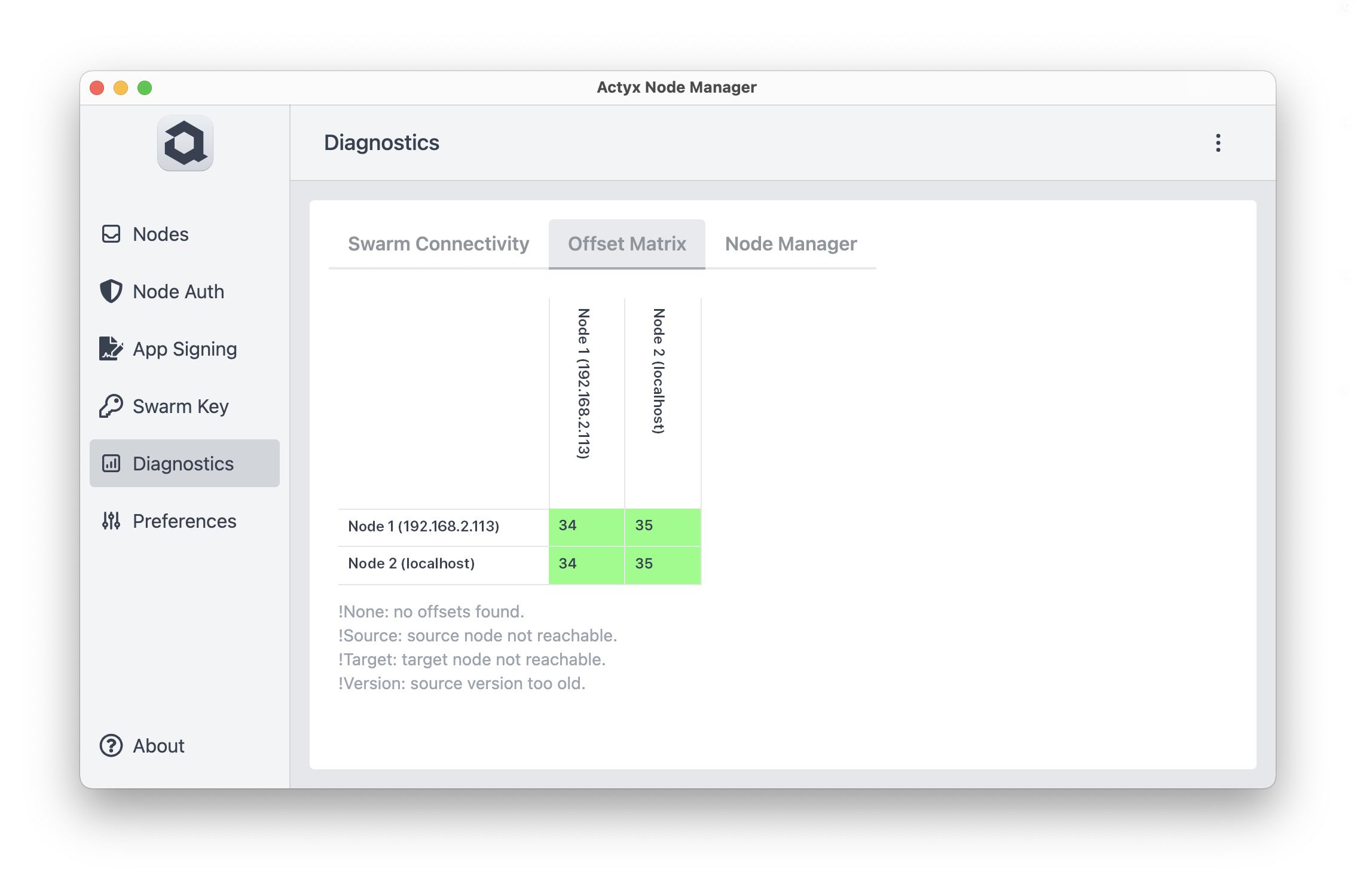Click the Nodes inbox icon in sidebar
1357x896 pixels.
point(111,234)
